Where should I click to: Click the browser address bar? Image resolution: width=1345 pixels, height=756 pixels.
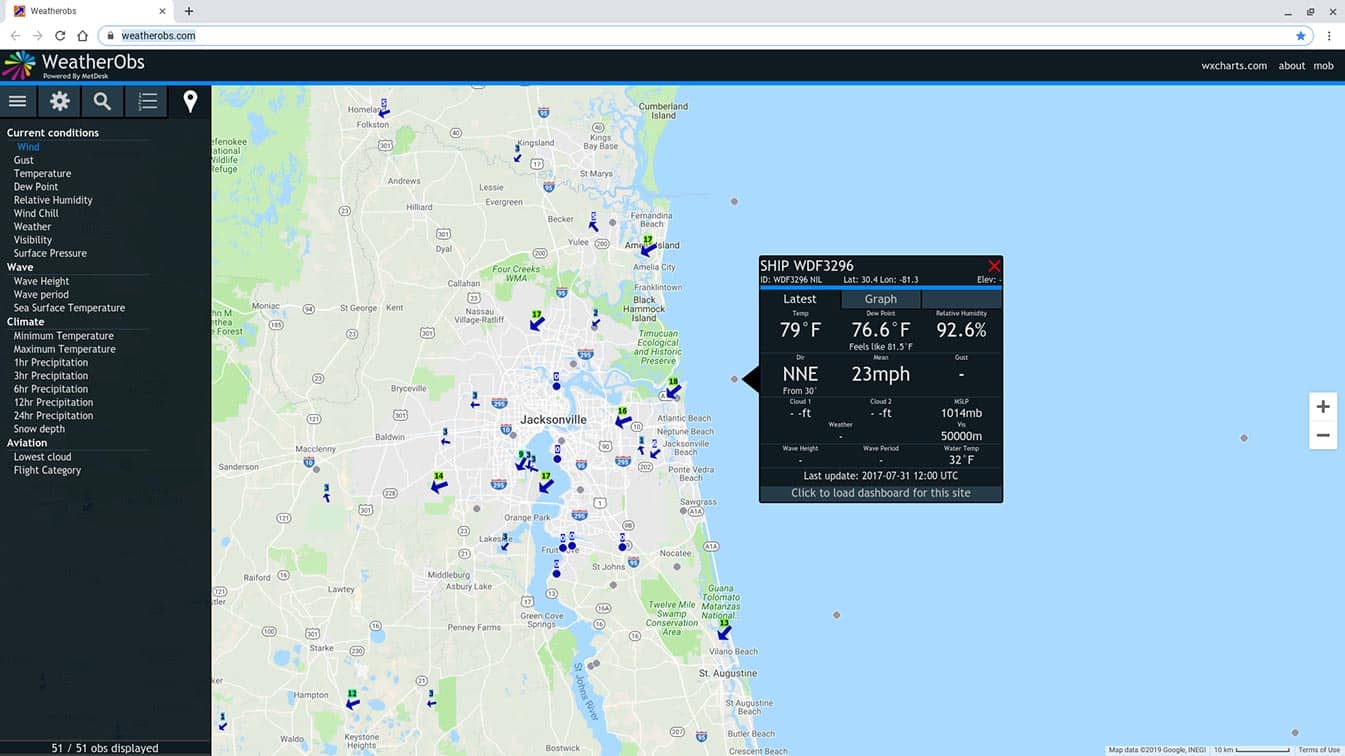pyautogui.click(x=700, y=36)
